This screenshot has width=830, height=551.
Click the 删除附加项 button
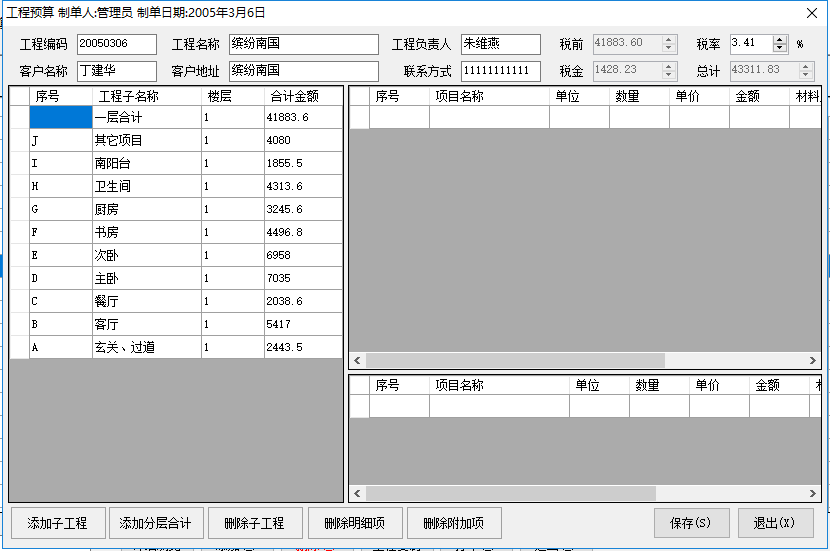(x=454, y=523)
